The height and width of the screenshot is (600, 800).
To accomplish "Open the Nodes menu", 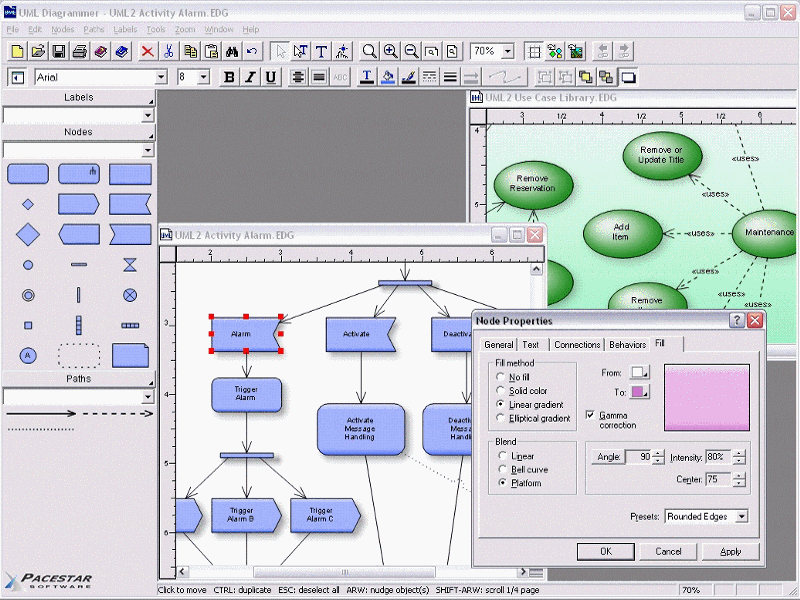I will 62,29.
